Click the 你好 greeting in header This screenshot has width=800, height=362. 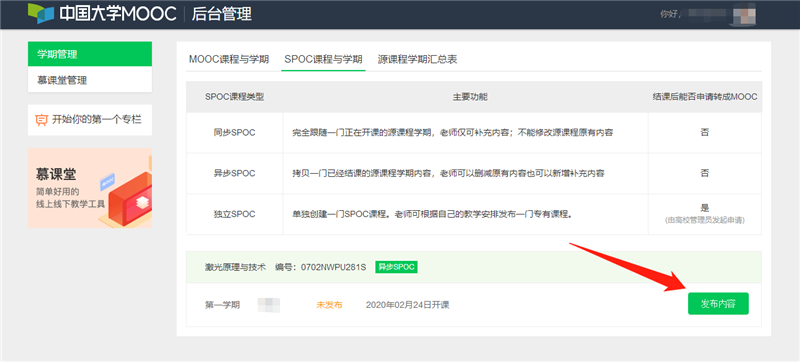pyautogui.click(x=669, y=14)
